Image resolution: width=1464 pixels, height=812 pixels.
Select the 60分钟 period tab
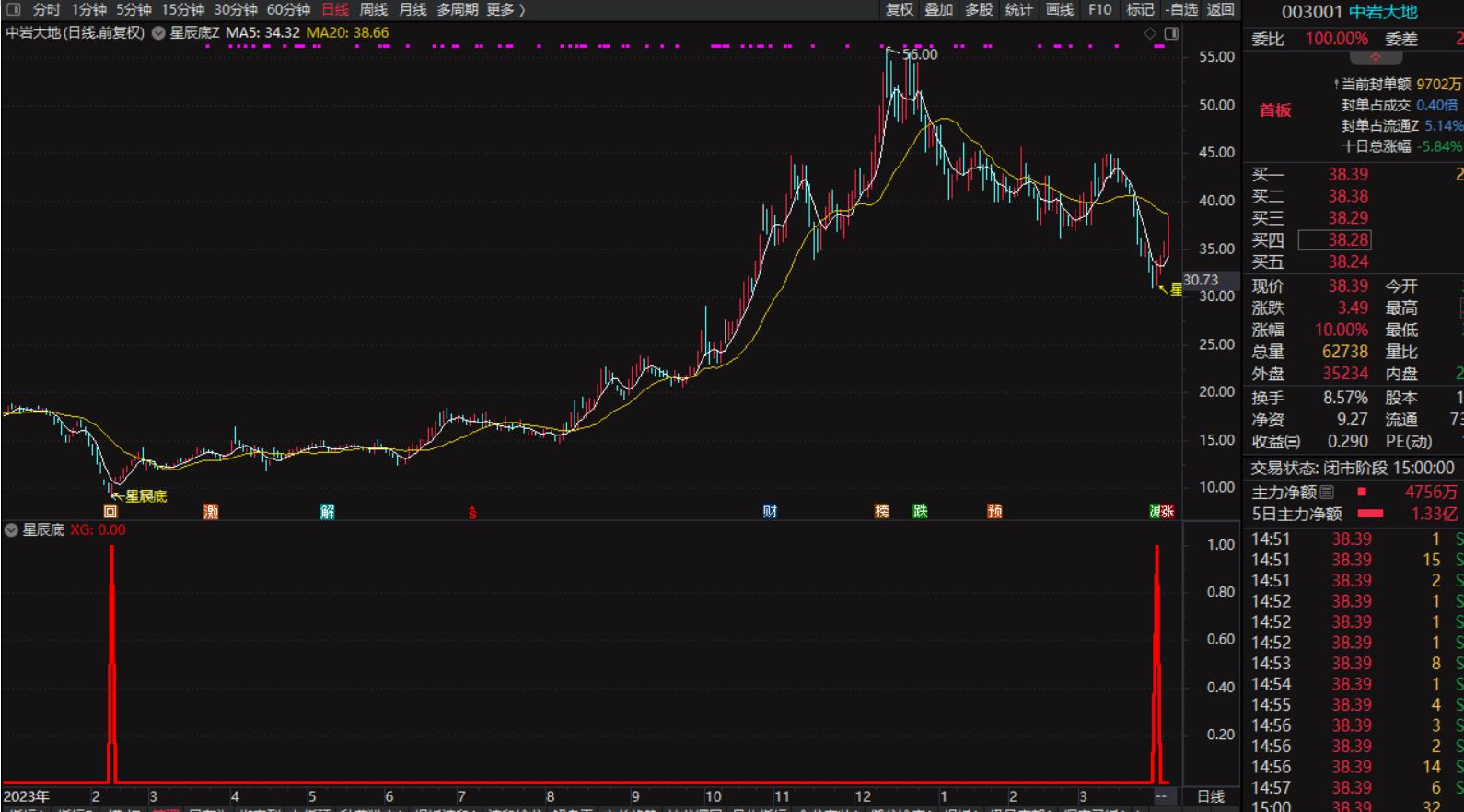pyautogui.click(x=288, y=9)
